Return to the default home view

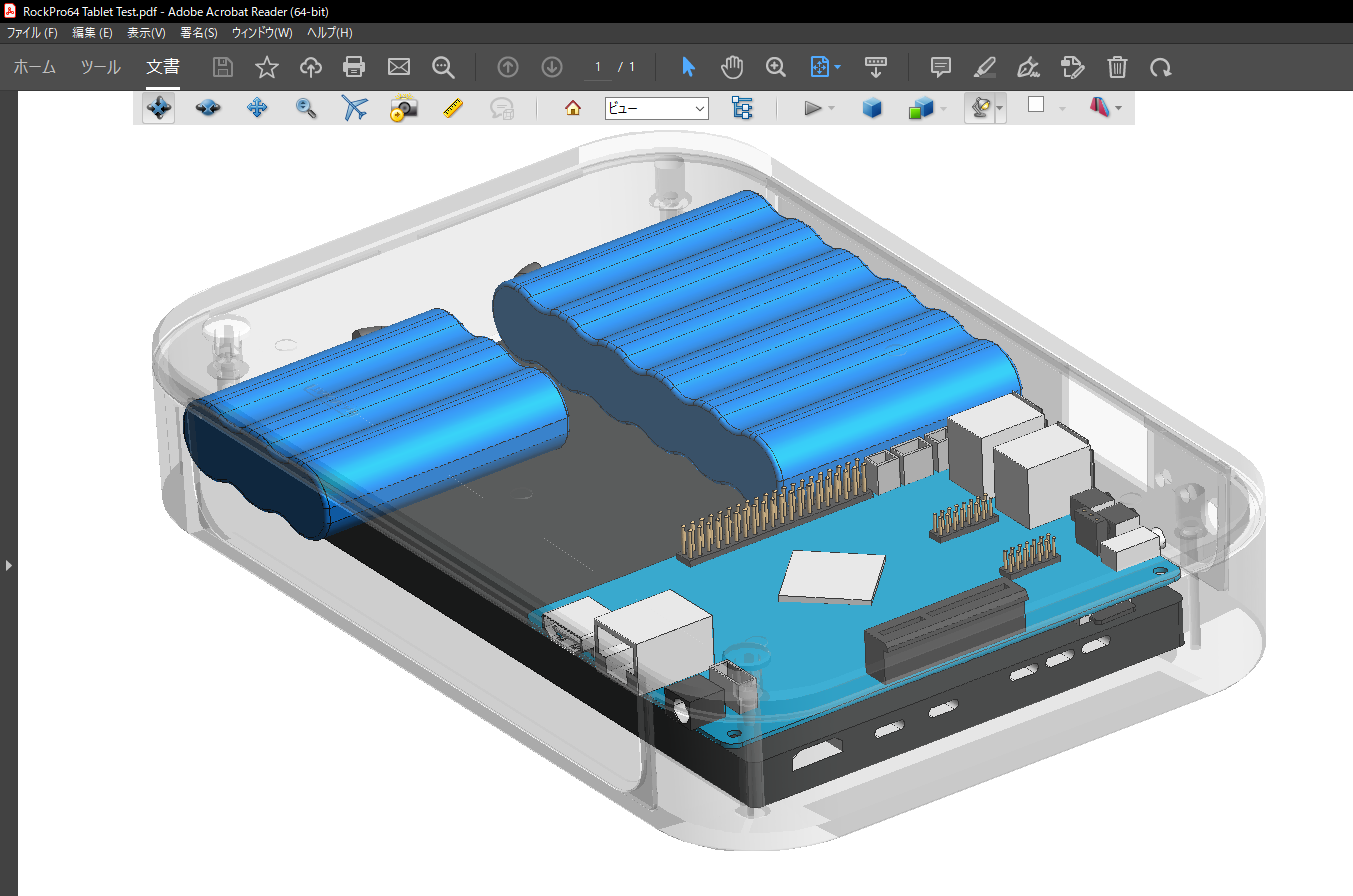(x=573, y=108)
